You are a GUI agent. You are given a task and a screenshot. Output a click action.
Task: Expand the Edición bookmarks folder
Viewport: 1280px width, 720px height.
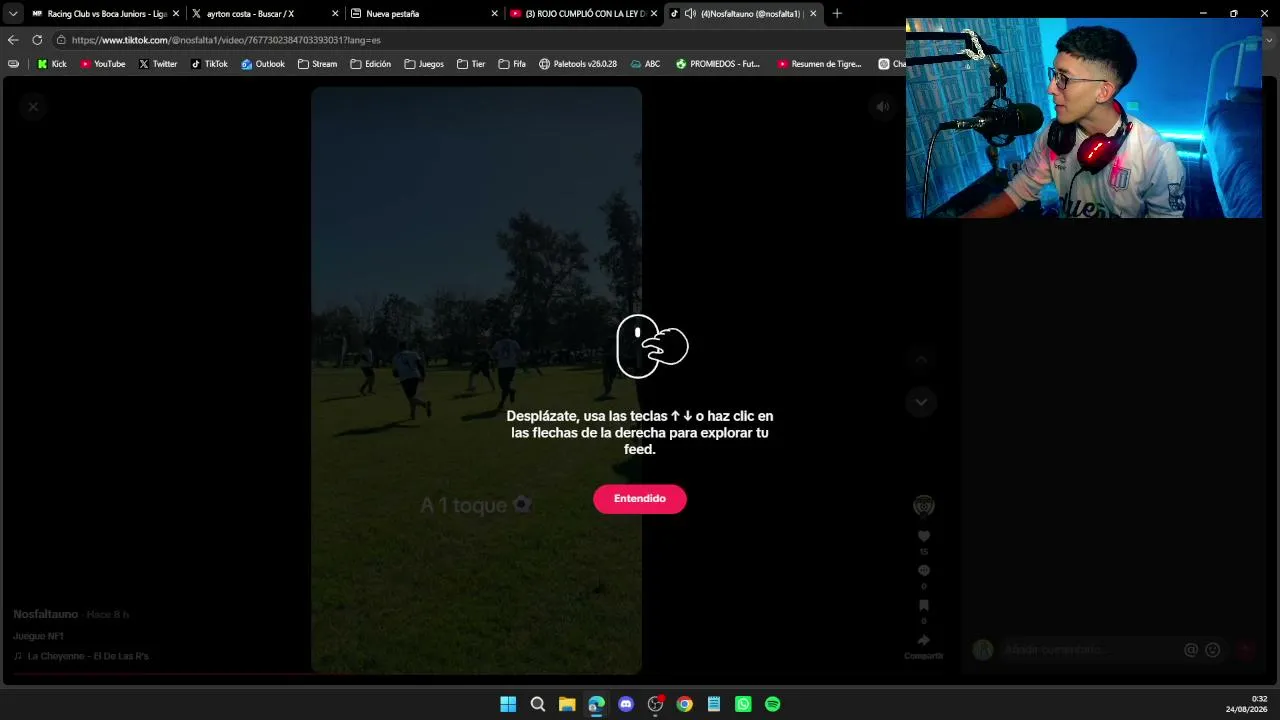click(x=371, y=64)
